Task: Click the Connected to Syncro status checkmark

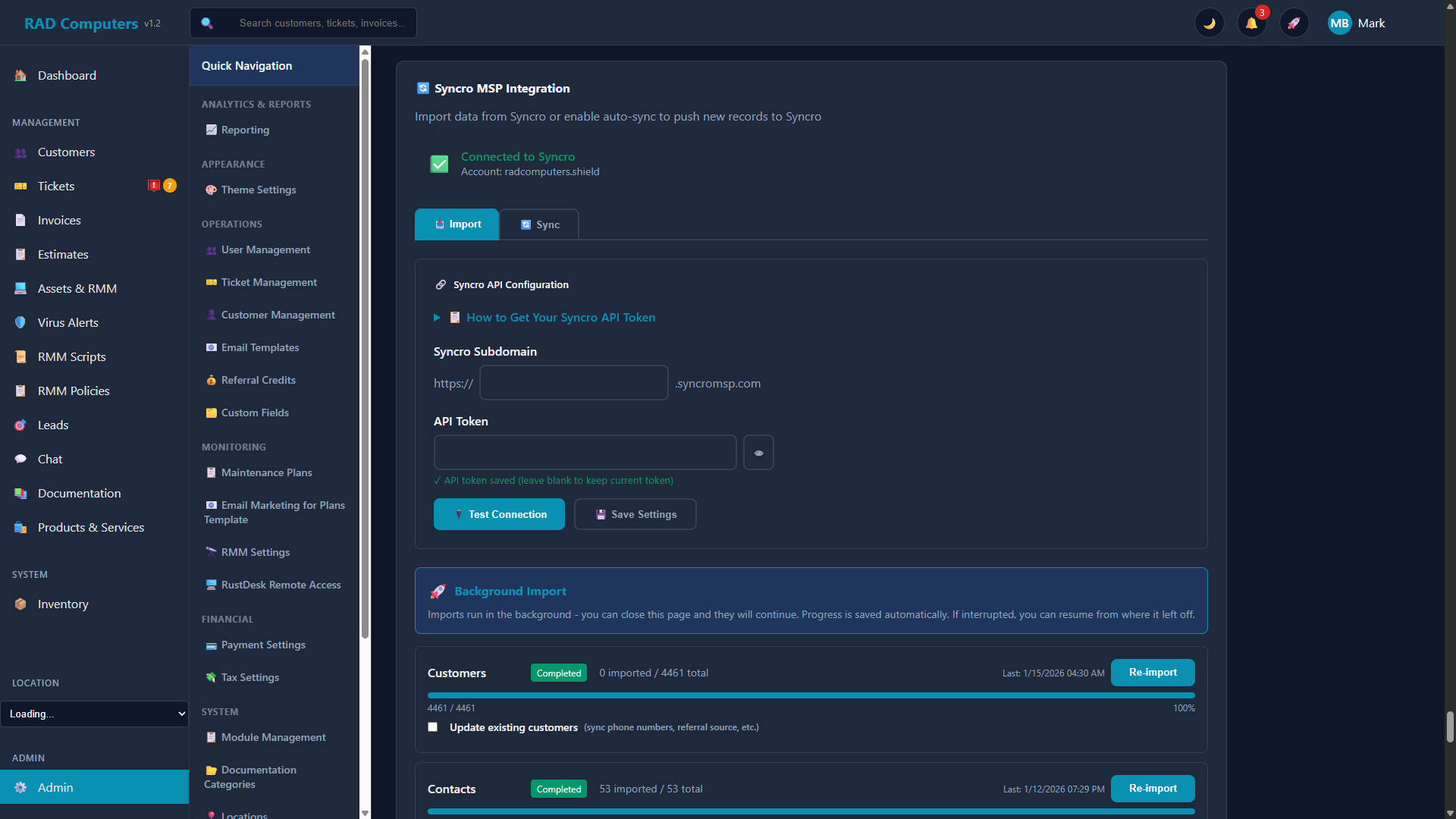Action: coord(439,164)
